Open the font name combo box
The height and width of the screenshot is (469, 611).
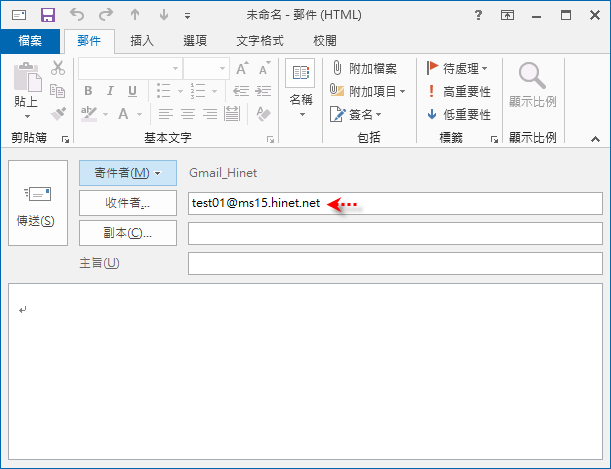point(130,68)
